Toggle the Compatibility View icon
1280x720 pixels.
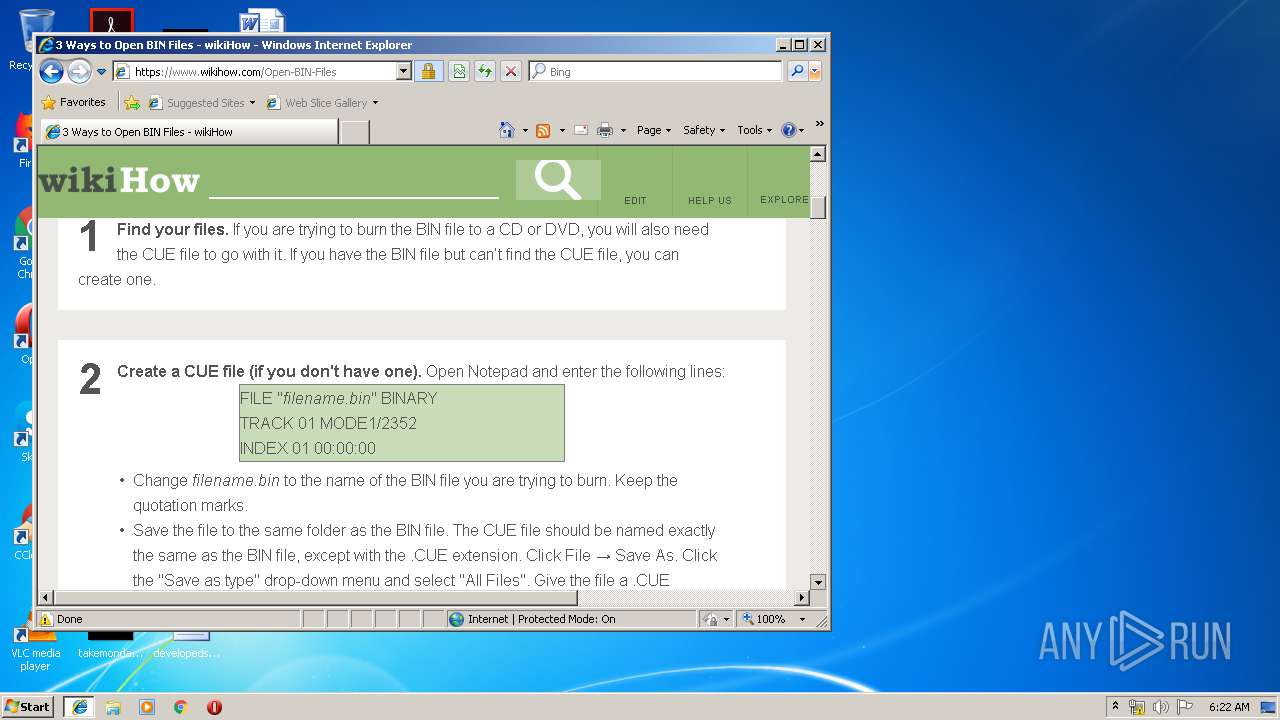(458, 71)
